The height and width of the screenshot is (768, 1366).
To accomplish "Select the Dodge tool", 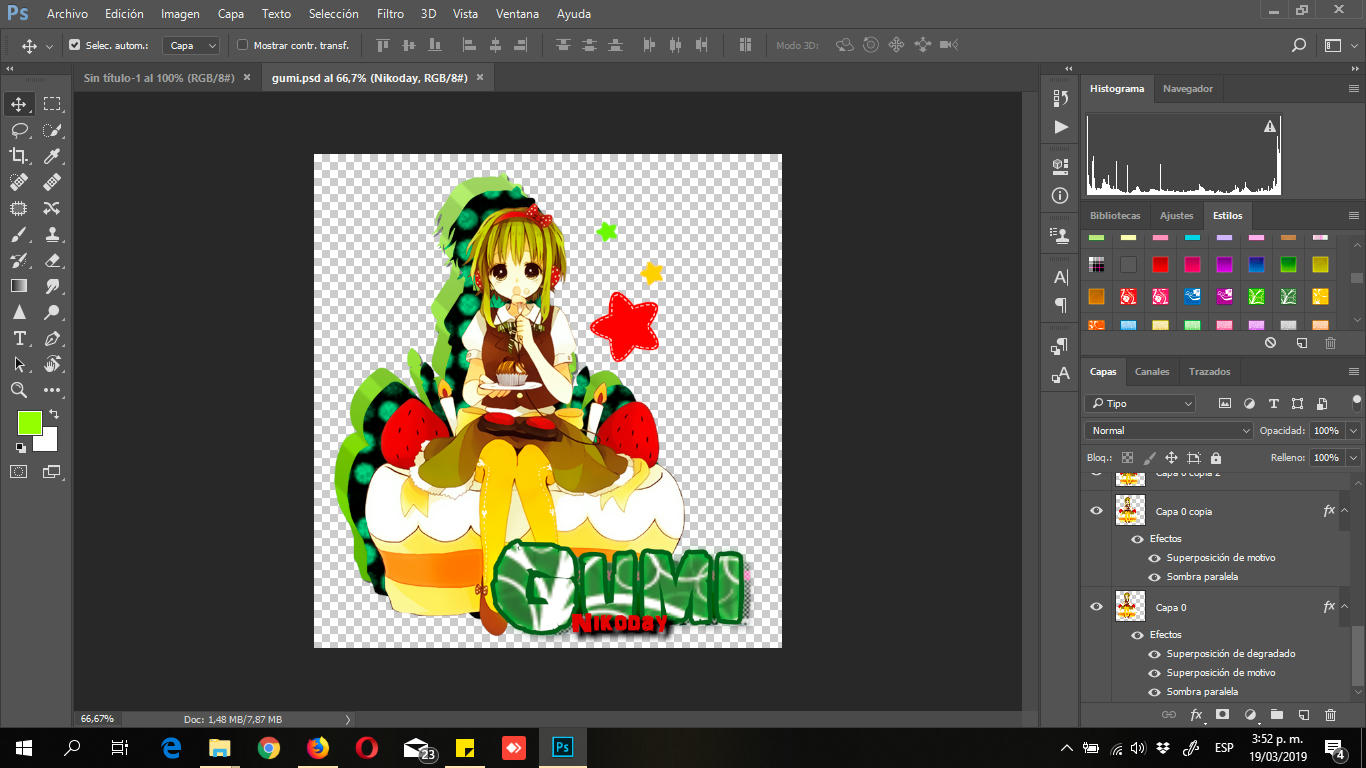I will click(x=52, y=312).
